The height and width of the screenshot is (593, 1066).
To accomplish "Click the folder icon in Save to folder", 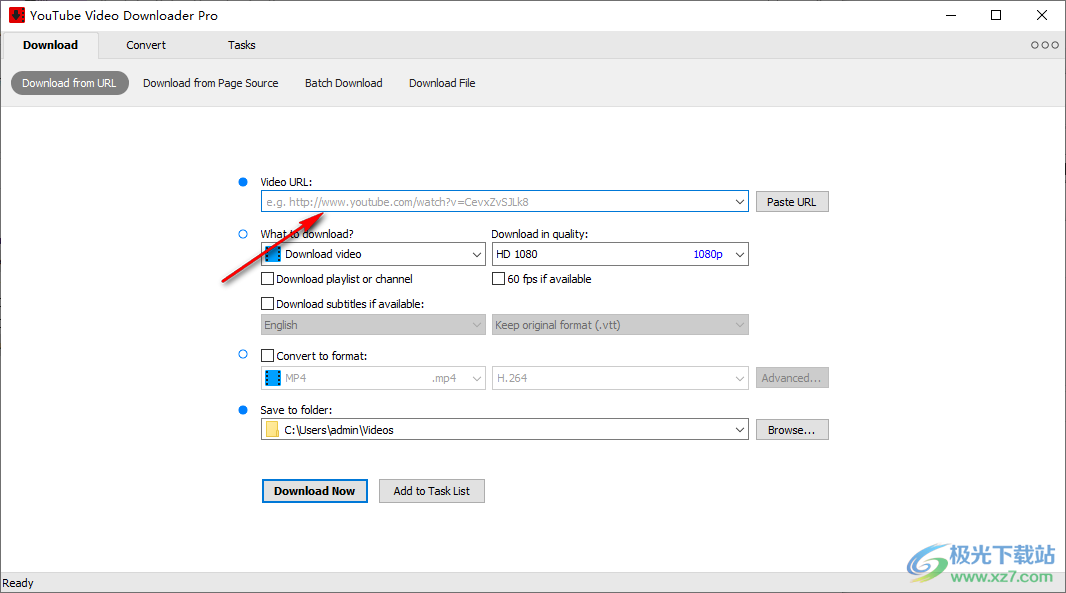I will coord(273,430).
